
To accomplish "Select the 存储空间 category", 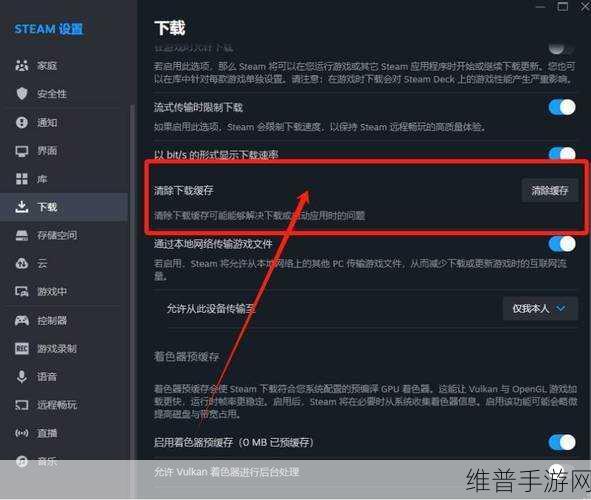I will [x=64, y=235].
